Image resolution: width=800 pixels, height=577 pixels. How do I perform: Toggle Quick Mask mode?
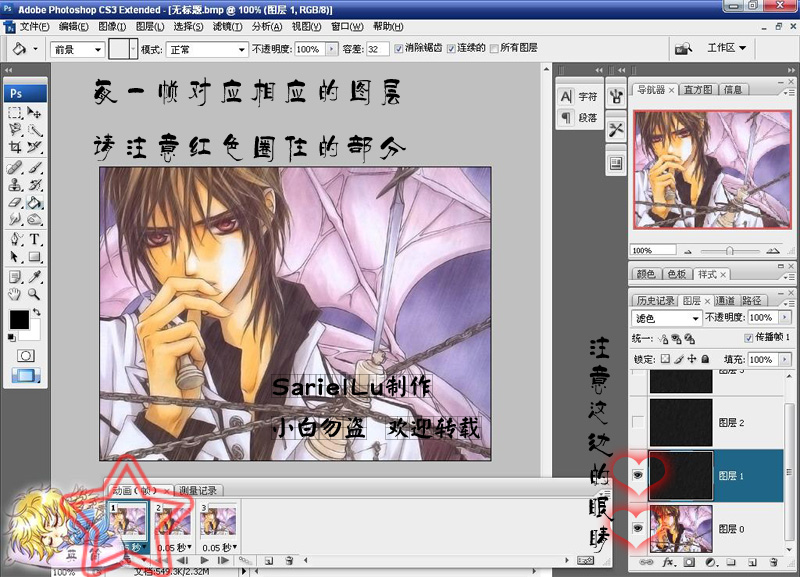[x=26, y=356]
